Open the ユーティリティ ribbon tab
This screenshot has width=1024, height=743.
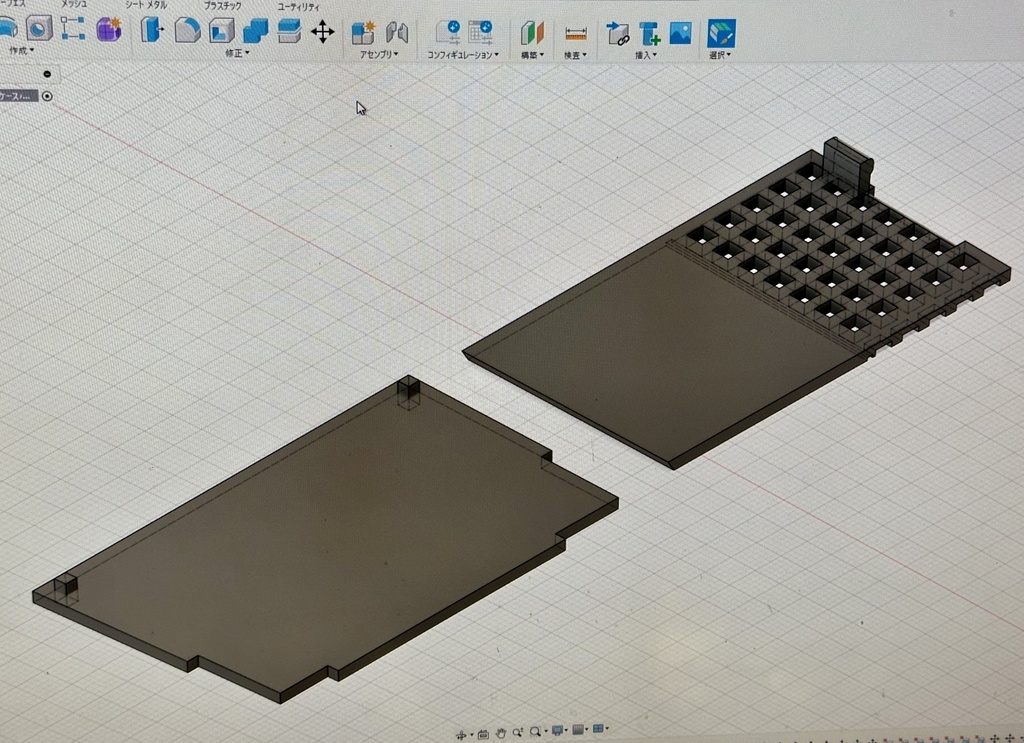coord(297,5)
